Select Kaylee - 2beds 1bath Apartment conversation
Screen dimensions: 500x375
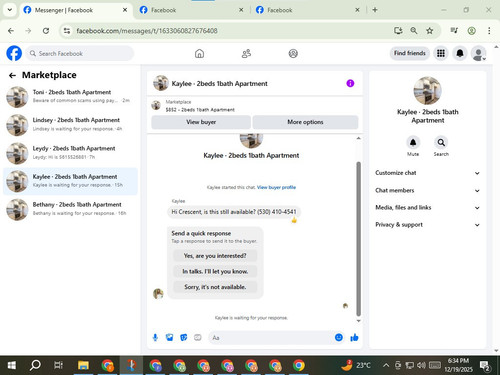pyautogui.click(x=70, y=181)
